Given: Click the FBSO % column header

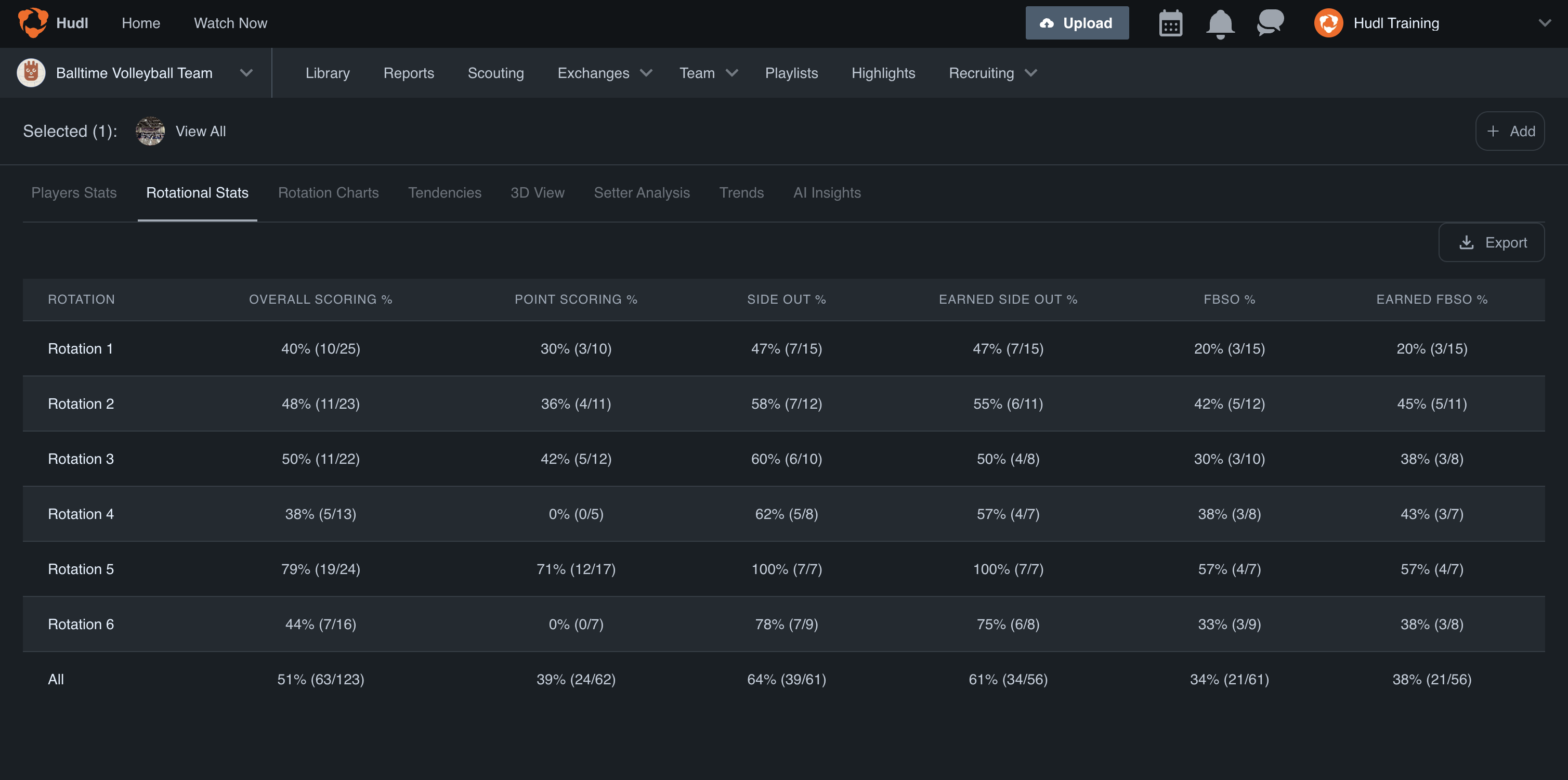Looking at the screenshot, I should pos(1229,300).
